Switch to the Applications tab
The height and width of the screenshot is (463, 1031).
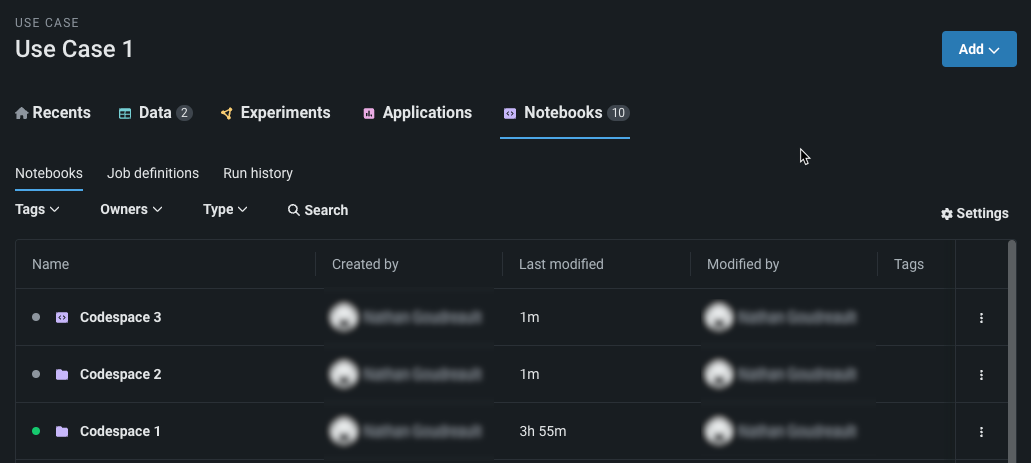coord(417,113)
